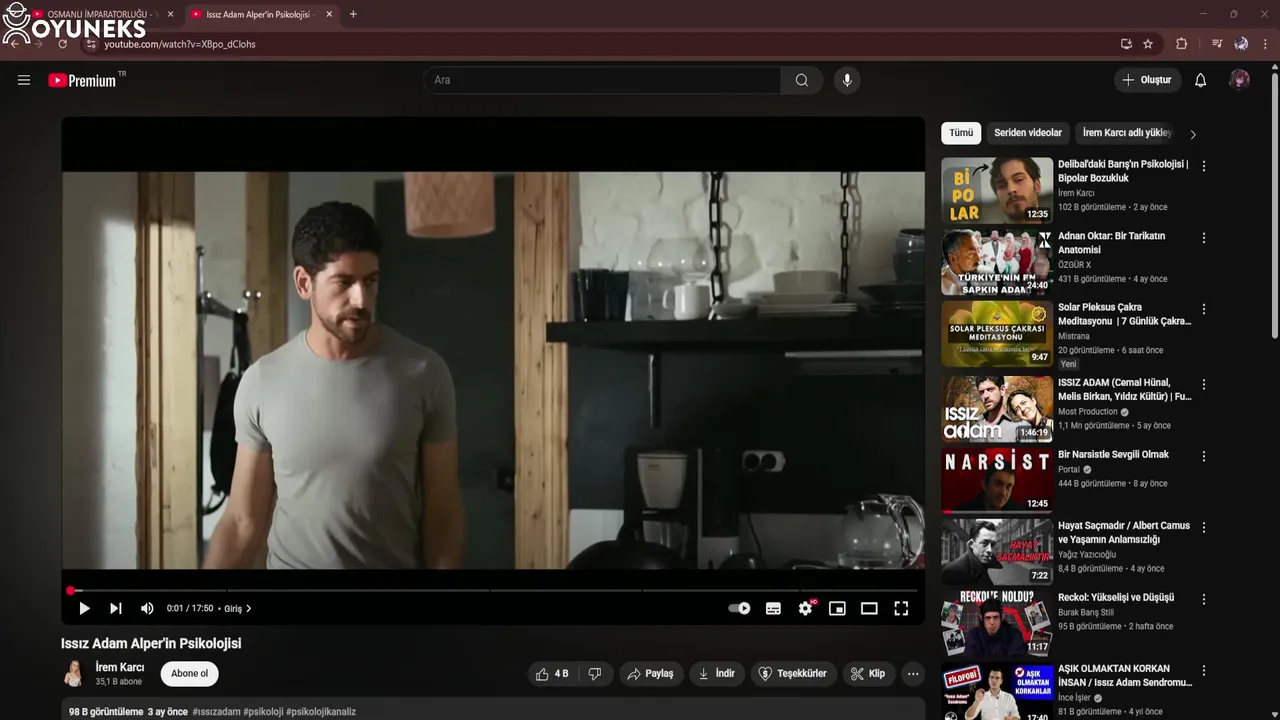Image resolution: width=1280 pixels, height=720 pixels.
Task: Skip to next video
Action: (116, 608)
